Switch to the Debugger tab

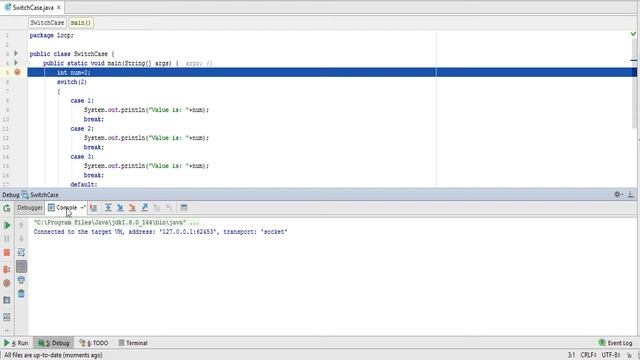tap(30, 208)
